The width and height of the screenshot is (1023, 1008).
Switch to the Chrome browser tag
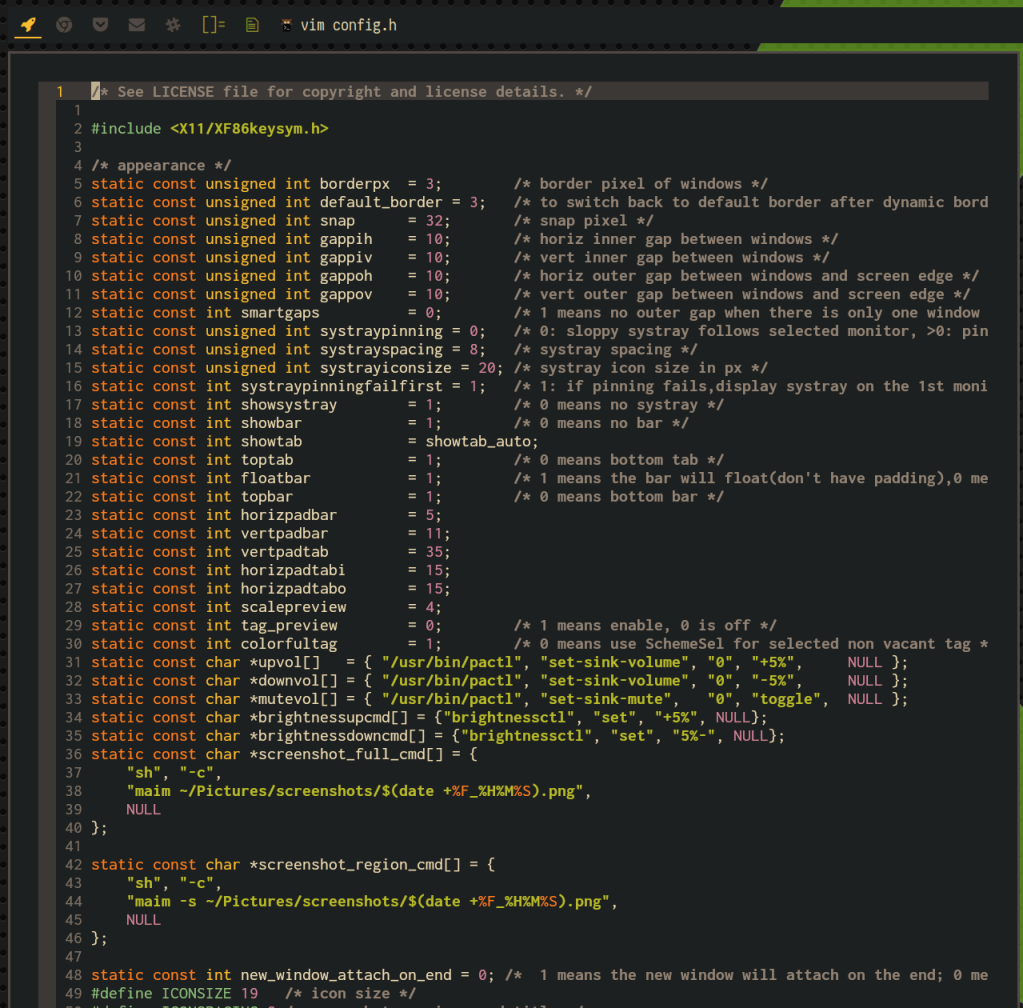tap(64, 25)
